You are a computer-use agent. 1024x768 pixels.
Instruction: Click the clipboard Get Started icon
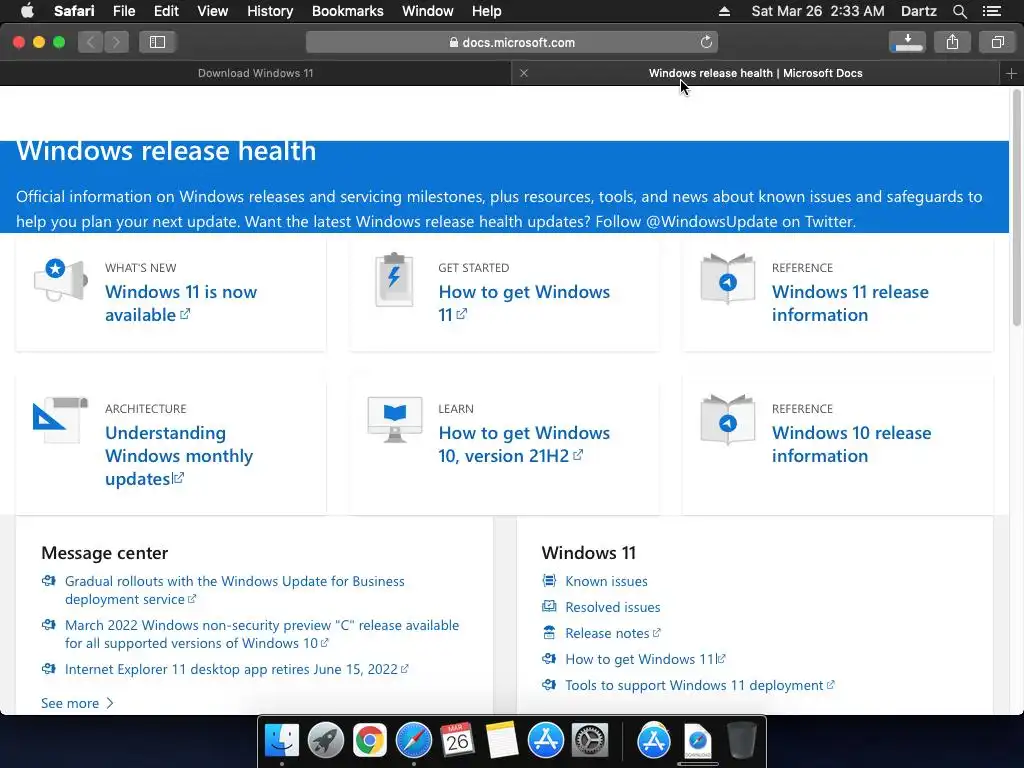pos(394,280)
